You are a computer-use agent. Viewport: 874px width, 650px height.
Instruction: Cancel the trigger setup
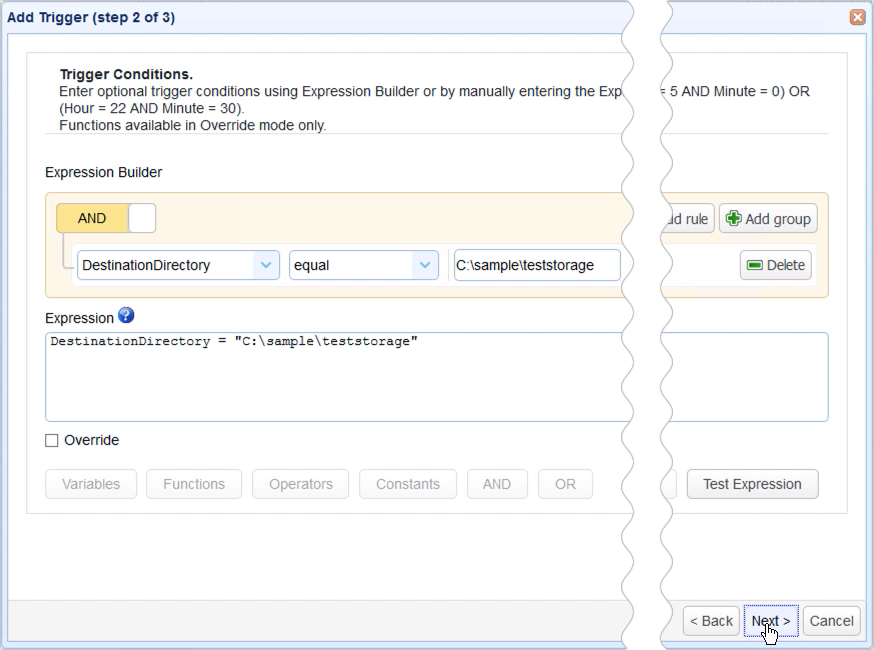831,620
